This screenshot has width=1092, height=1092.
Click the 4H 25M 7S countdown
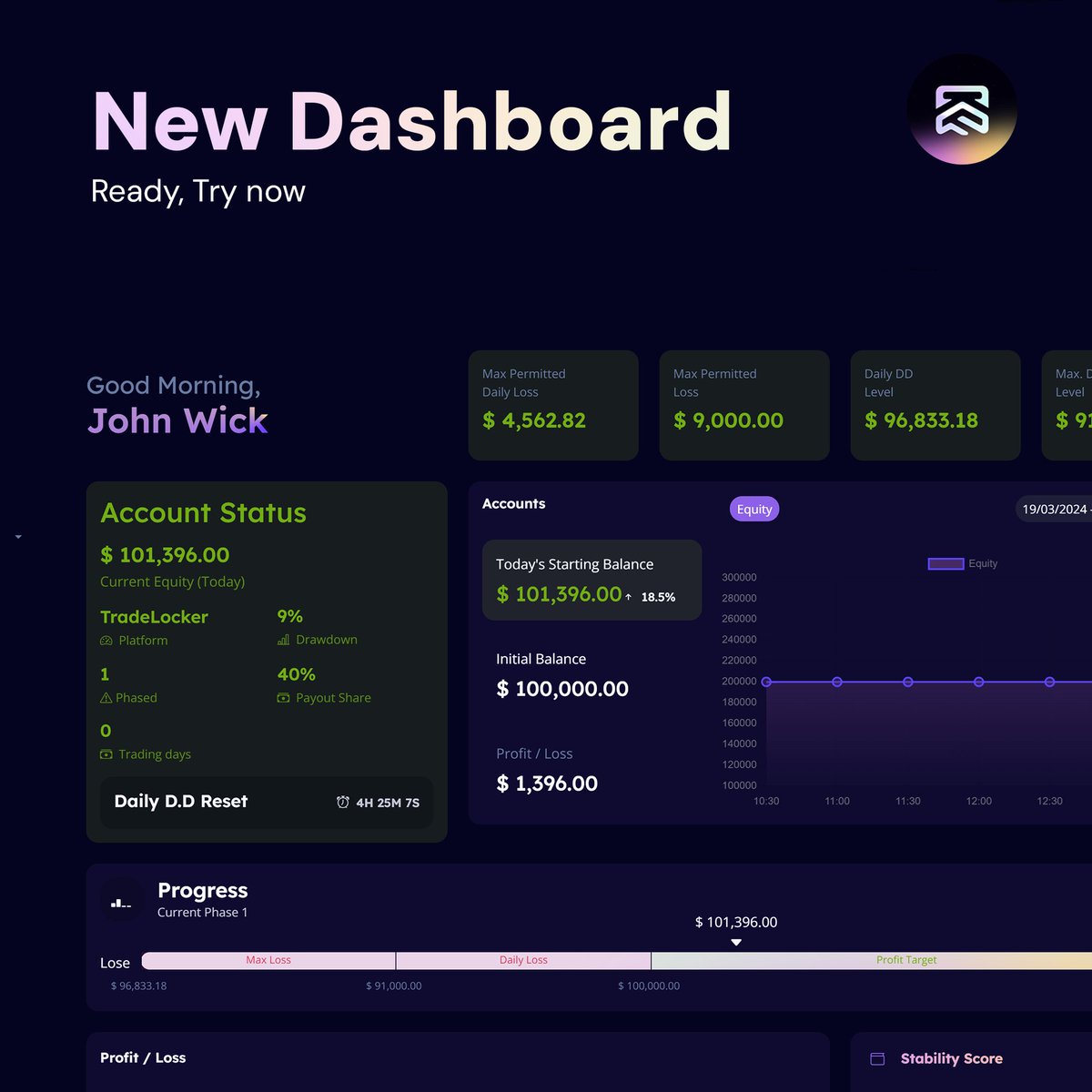(x=388, y=803)
